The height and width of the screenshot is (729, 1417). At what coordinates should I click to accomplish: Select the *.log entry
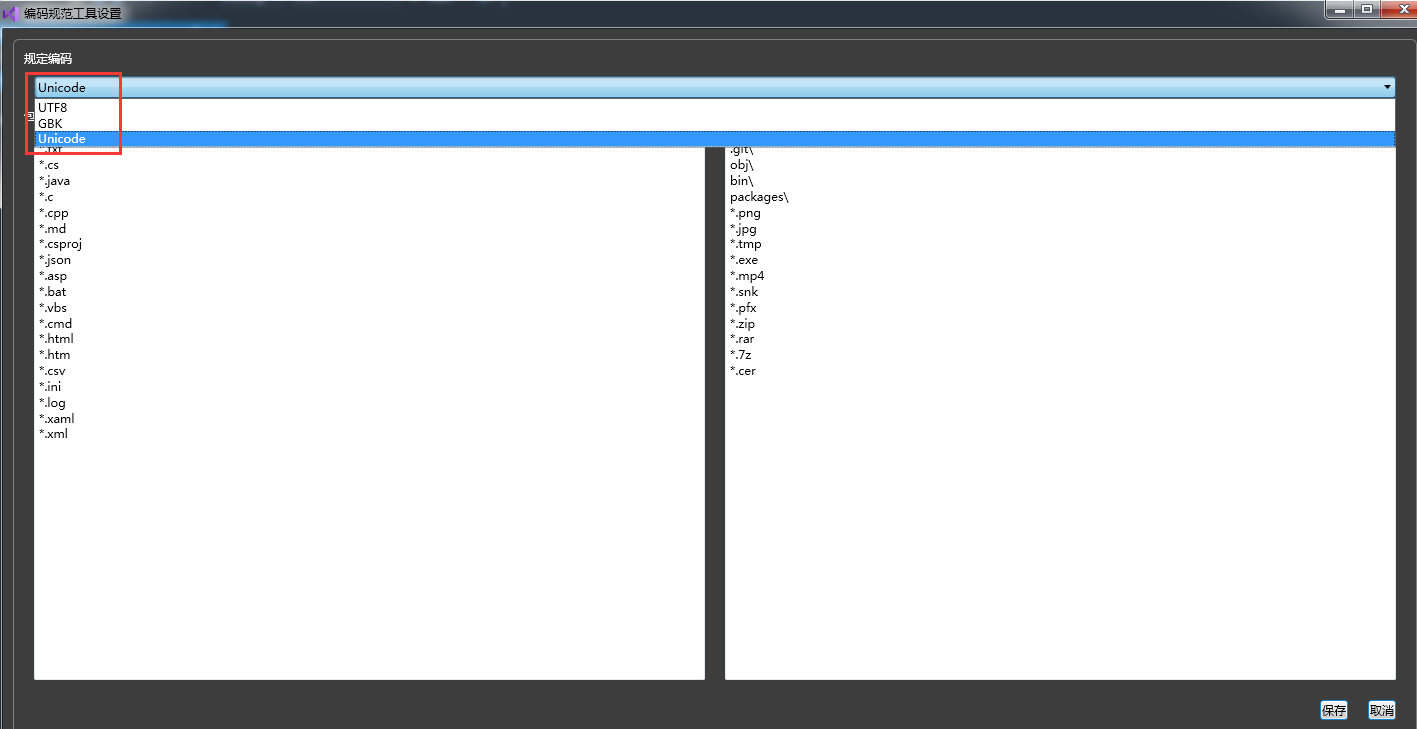click(x=52, y=403)
